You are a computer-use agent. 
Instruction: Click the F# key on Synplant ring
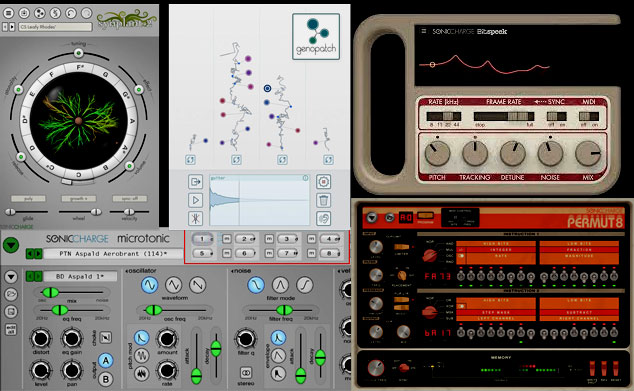80,68
